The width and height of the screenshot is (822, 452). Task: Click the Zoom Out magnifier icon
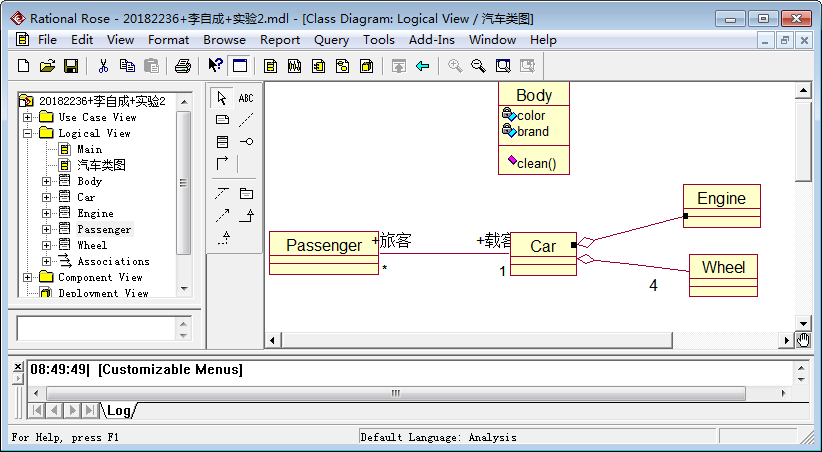(x=478, y=66)
